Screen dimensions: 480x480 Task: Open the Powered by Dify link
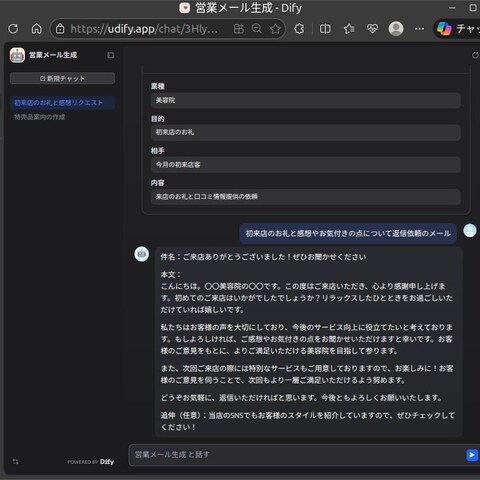(90, 462)
